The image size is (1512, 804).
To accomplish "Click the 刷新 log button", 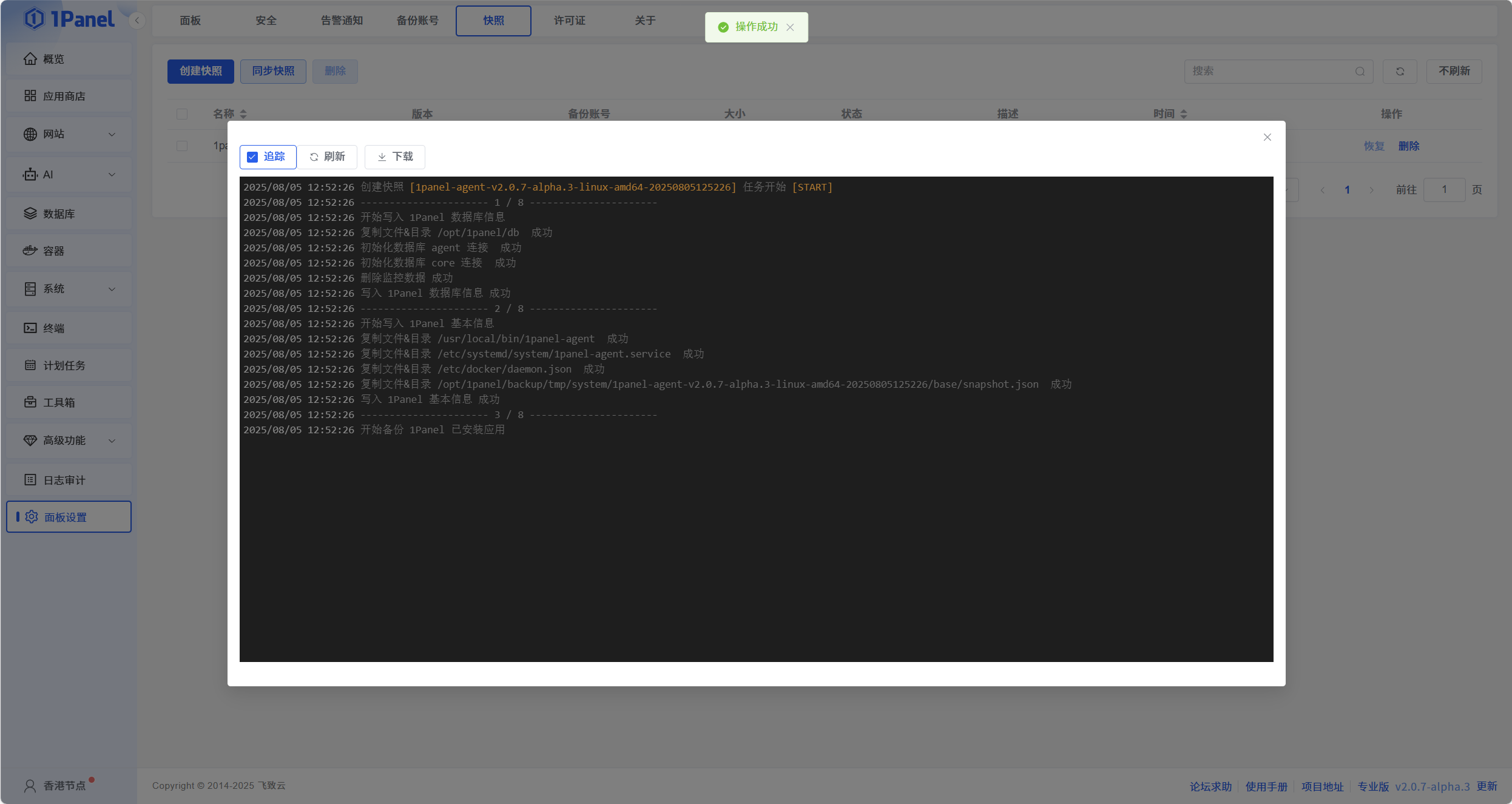I will click(x=328, y=157).
